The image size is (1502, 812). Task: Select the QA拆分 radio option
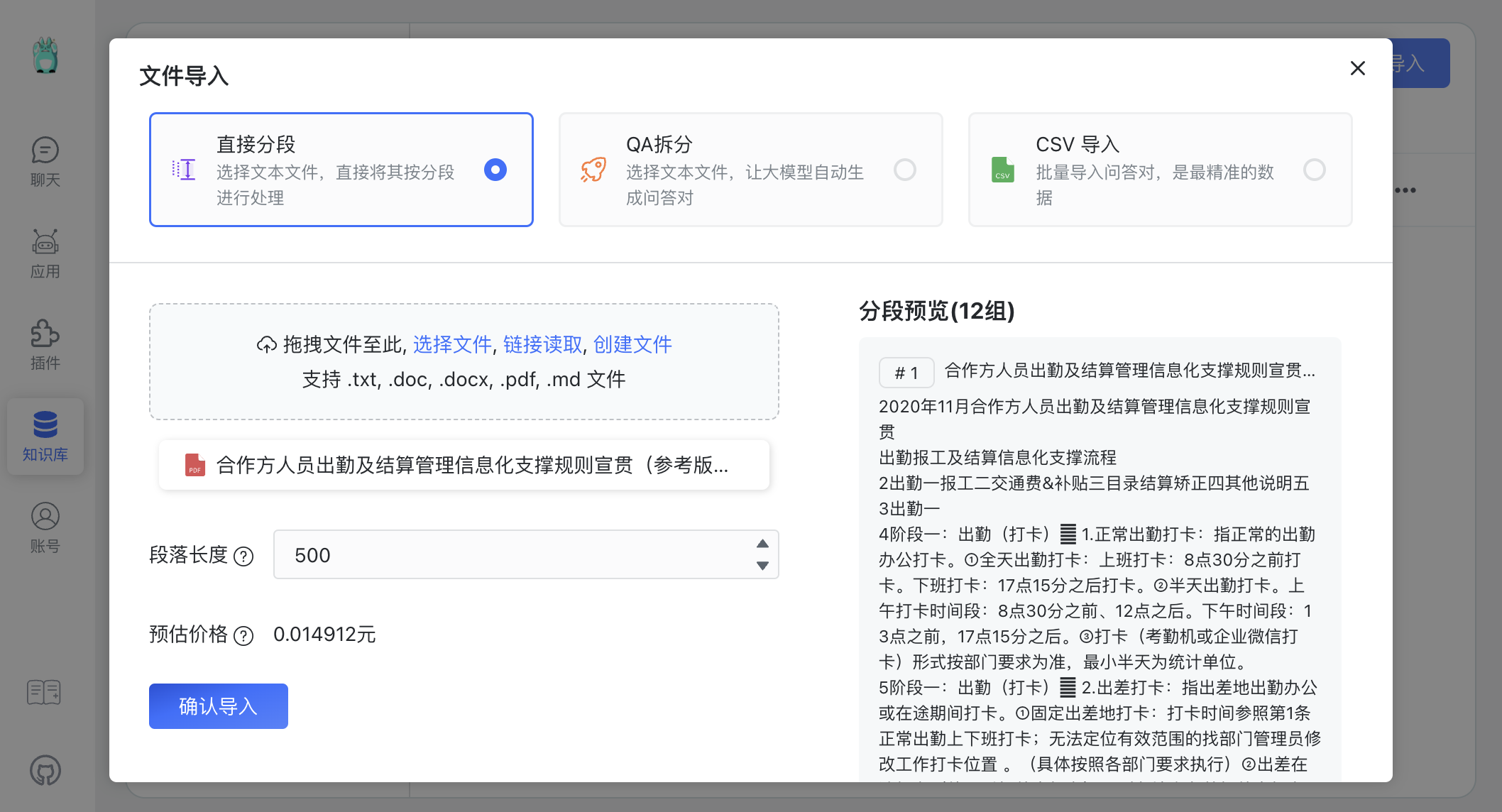(904, 170)
